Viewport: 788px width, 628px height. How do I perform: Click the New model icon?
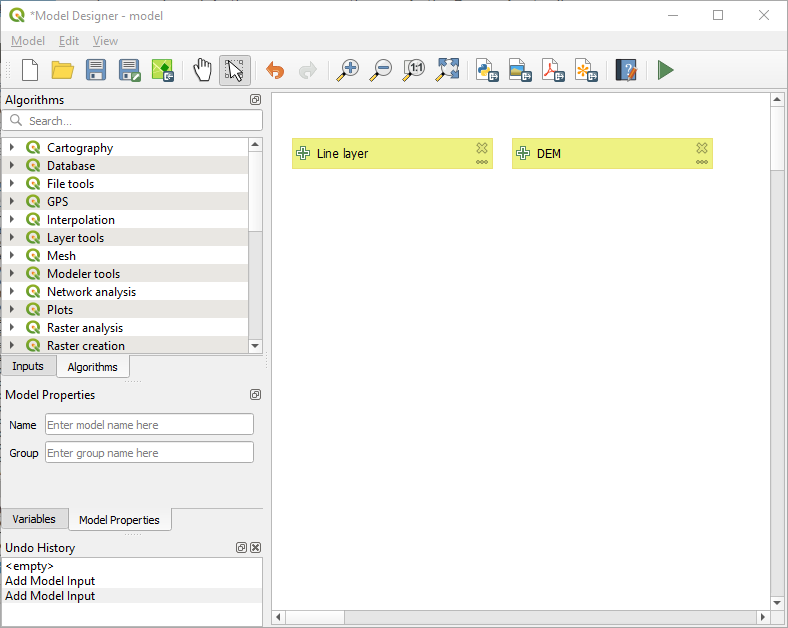(30, 70)
